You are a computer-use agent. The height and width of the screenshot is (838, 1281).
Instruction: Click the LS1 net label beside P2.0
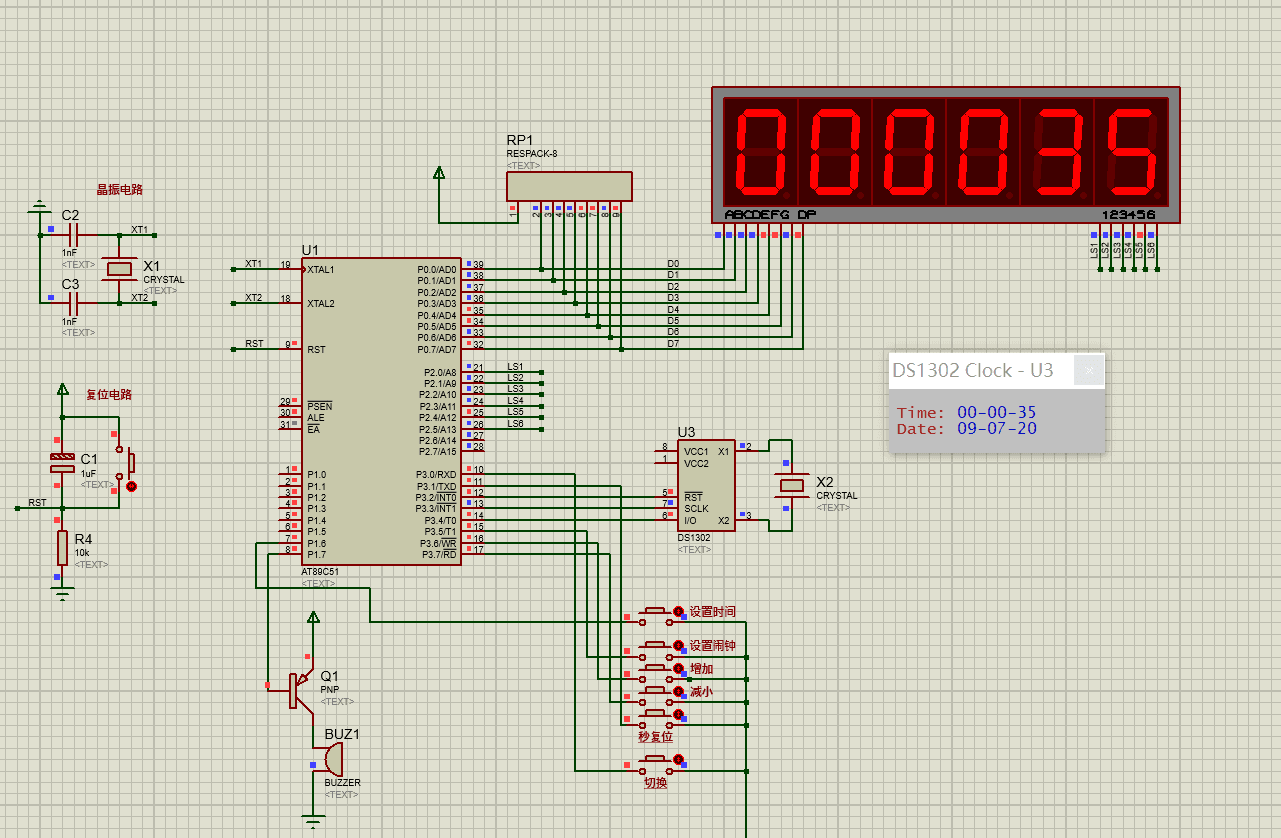(x=515, y=367)
